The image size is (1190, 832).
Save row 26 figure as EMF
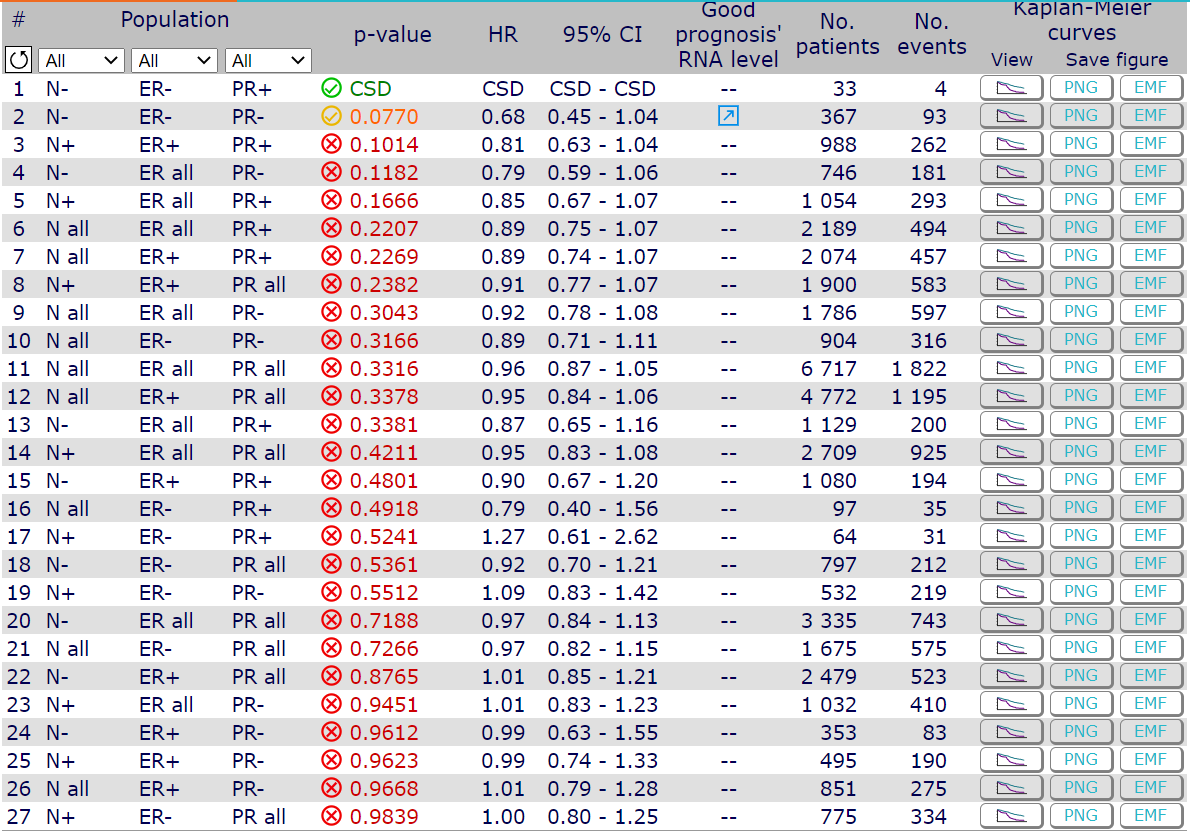(1151, 788)
